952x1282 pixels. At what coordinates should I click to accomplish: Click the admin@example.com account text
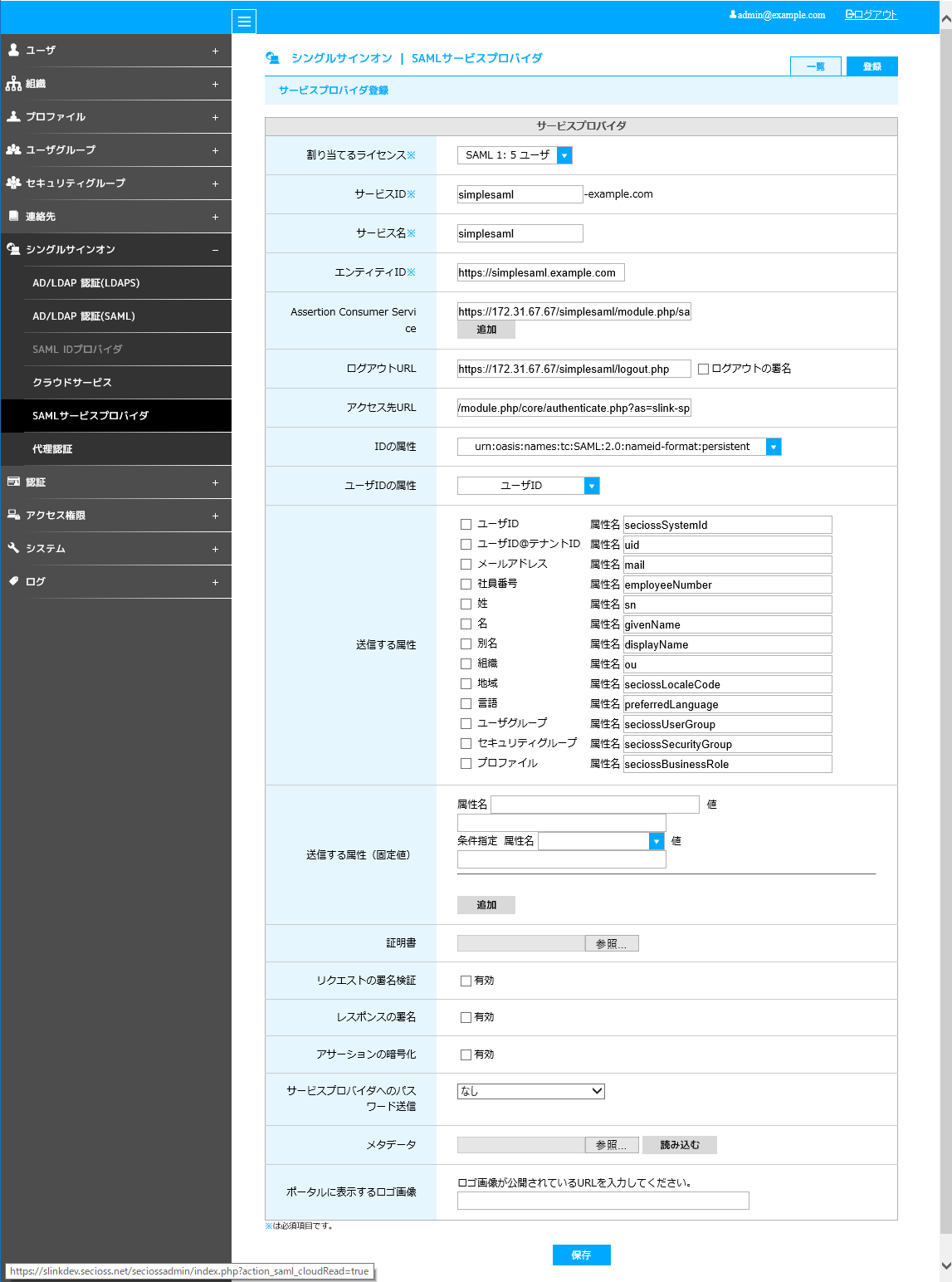(x=781, y=15)
